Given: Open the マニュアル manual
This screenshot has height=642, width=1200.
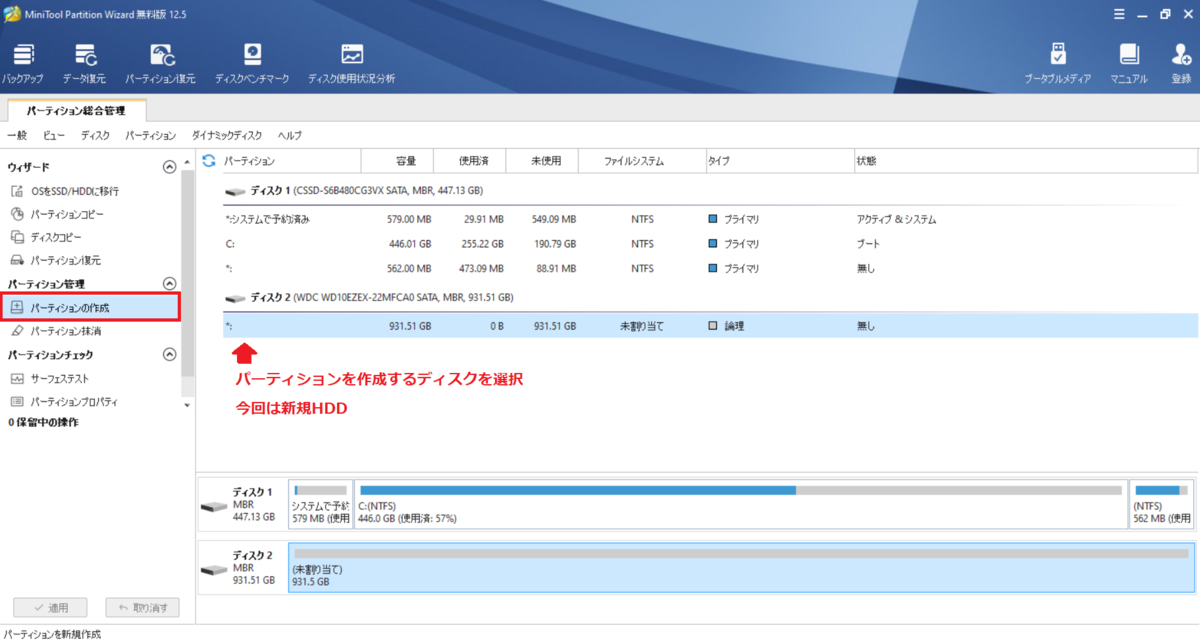Looking at the screenshot, I should pyautogui.click(x=1129, y=60).
